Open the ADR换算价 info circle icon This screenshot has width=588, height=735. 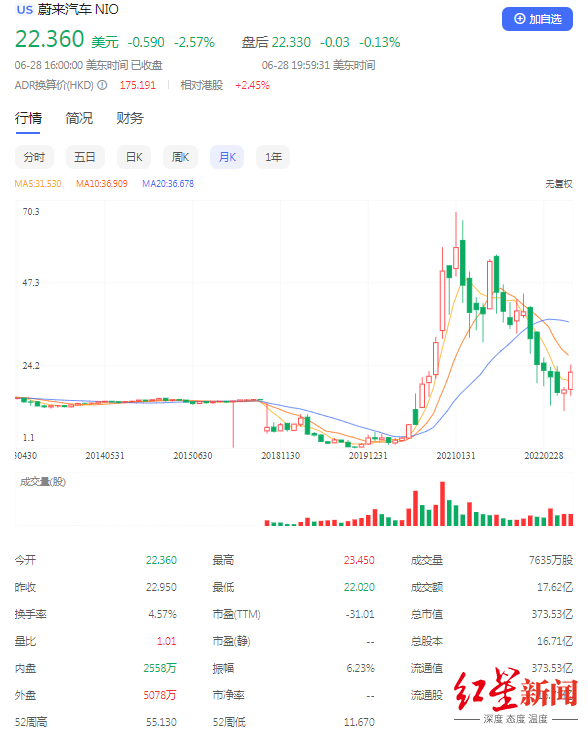point(102,85)
